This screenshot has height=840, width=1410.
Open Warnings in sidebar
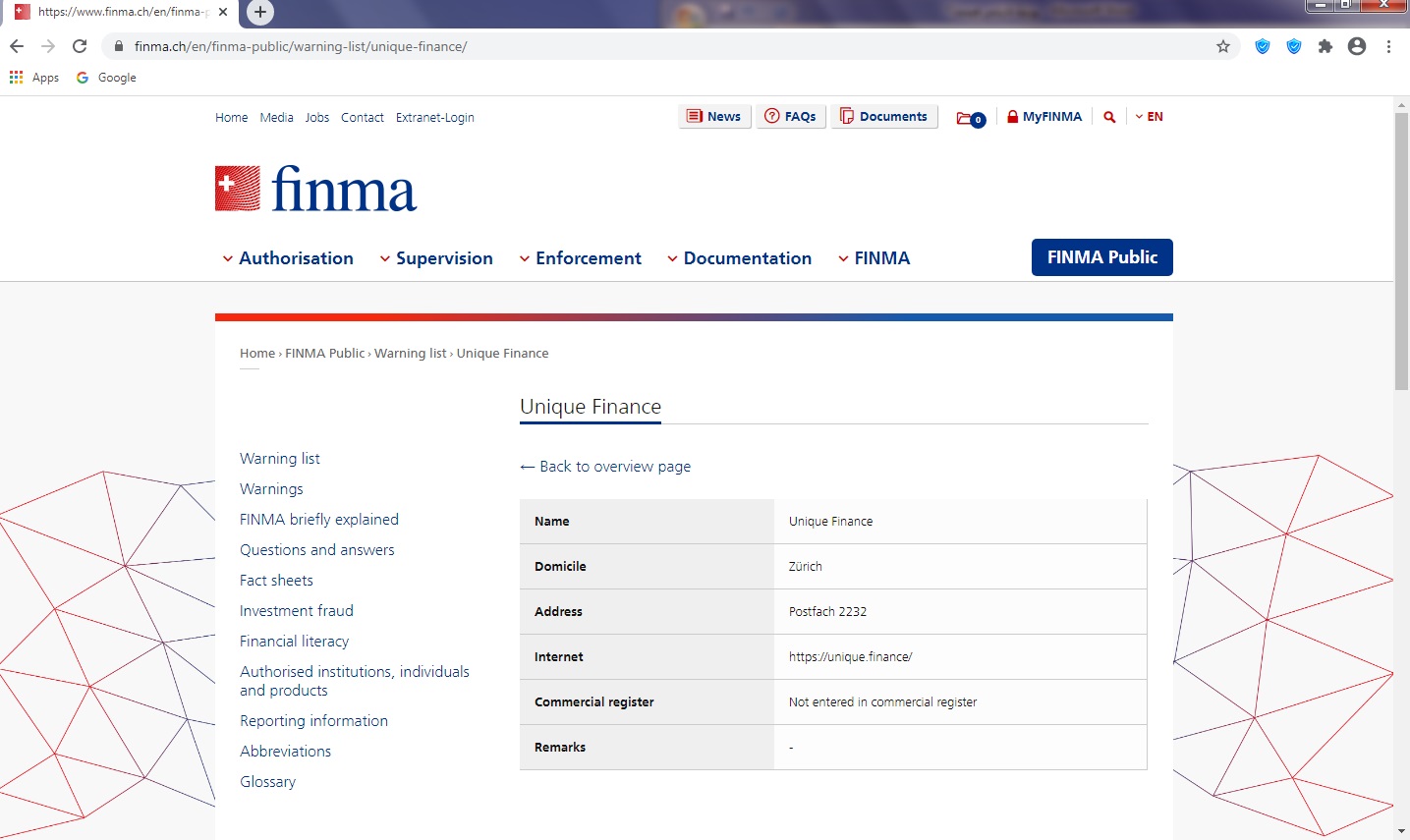(x=271, y=489)
